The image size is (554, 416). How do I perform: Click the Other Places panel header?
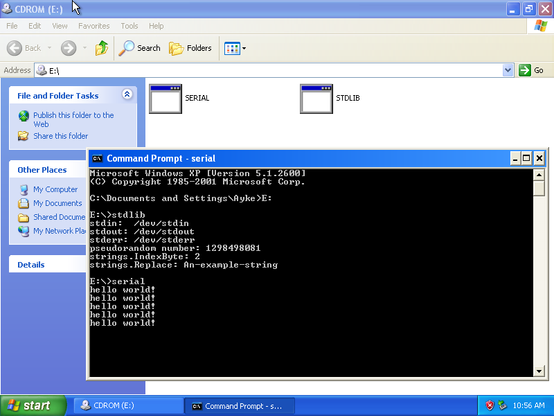point(47,170)
